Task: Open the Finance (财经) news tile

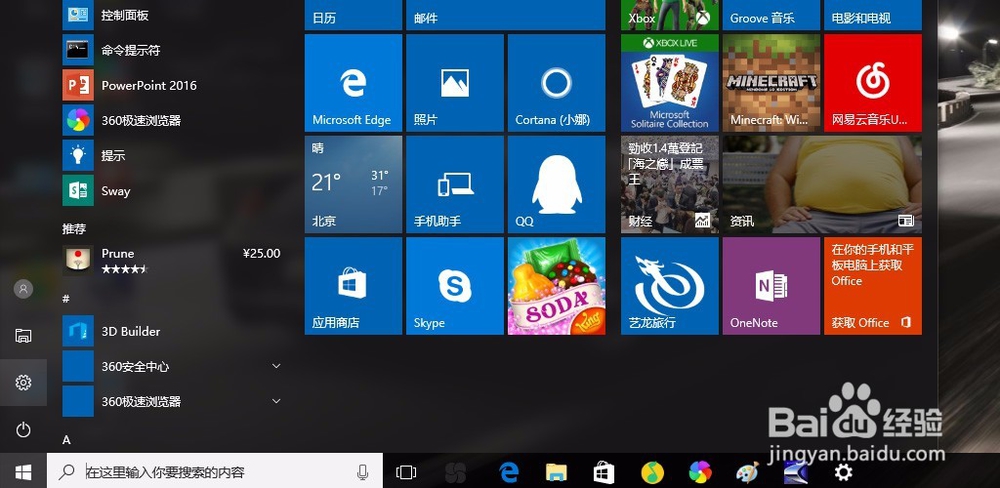Action: (670, 184)
